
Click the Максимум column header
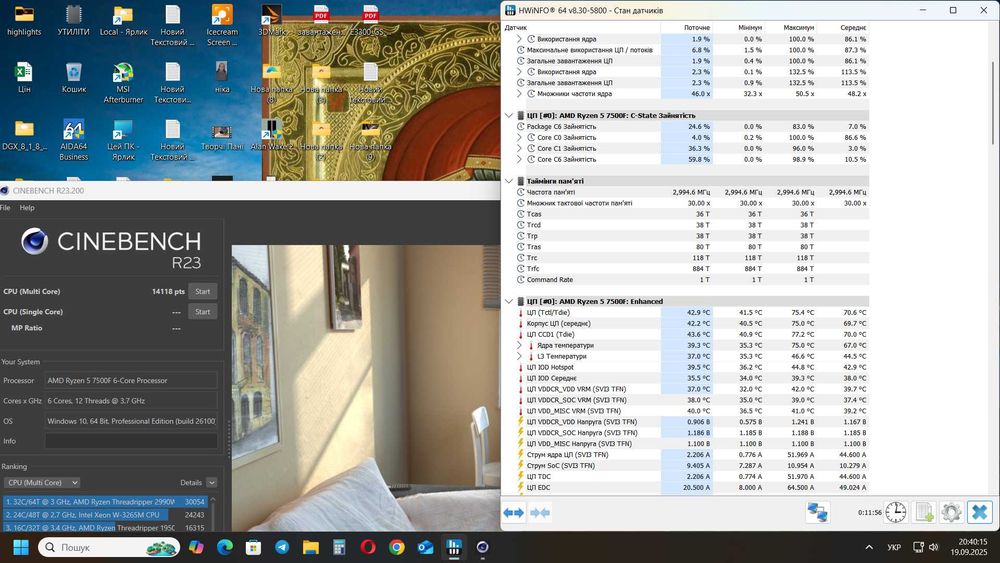(x=798, y=28)
